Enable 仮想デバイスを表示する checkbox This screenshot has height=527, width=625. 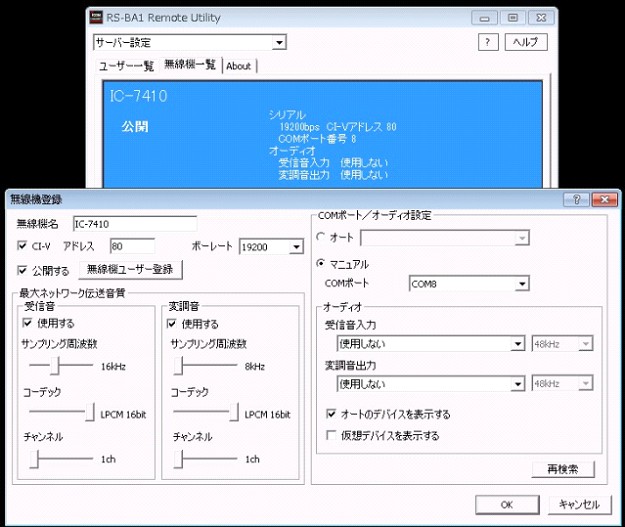331,435
